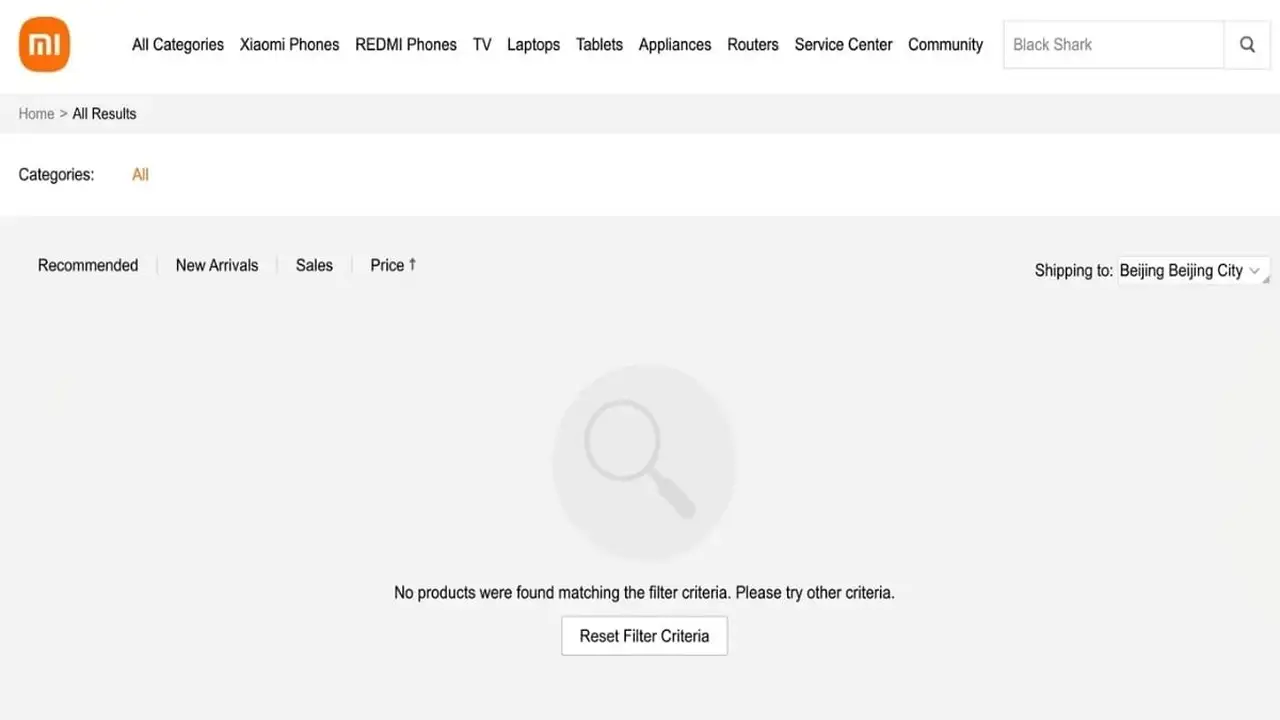Browse the Laptops category
Image resolution: width=1280 pixels, height=720 pixels.
(533, 45)
